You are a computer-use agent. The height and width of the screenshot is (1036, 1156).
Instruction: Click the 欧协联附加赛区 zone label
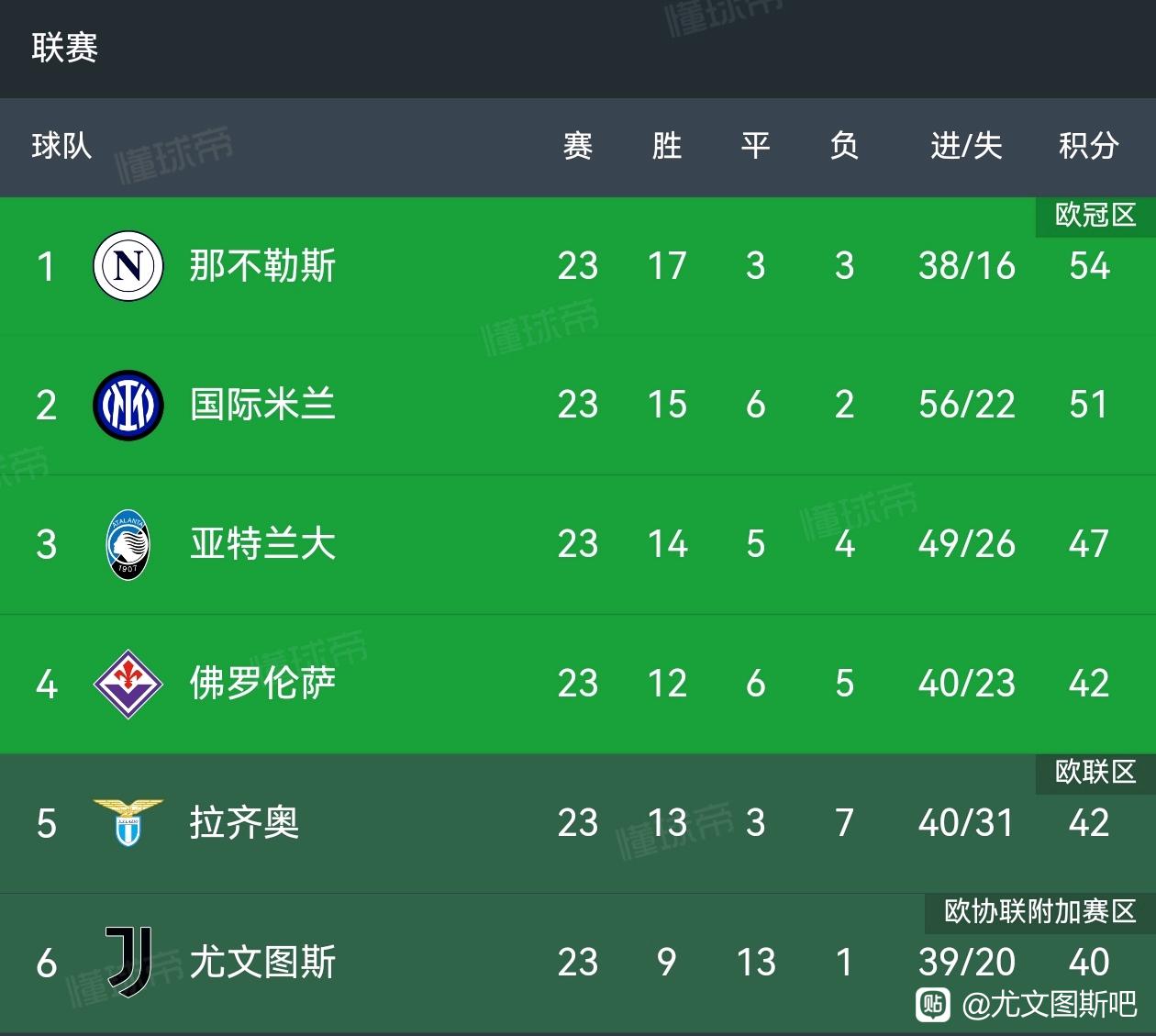coord(1040,911)
